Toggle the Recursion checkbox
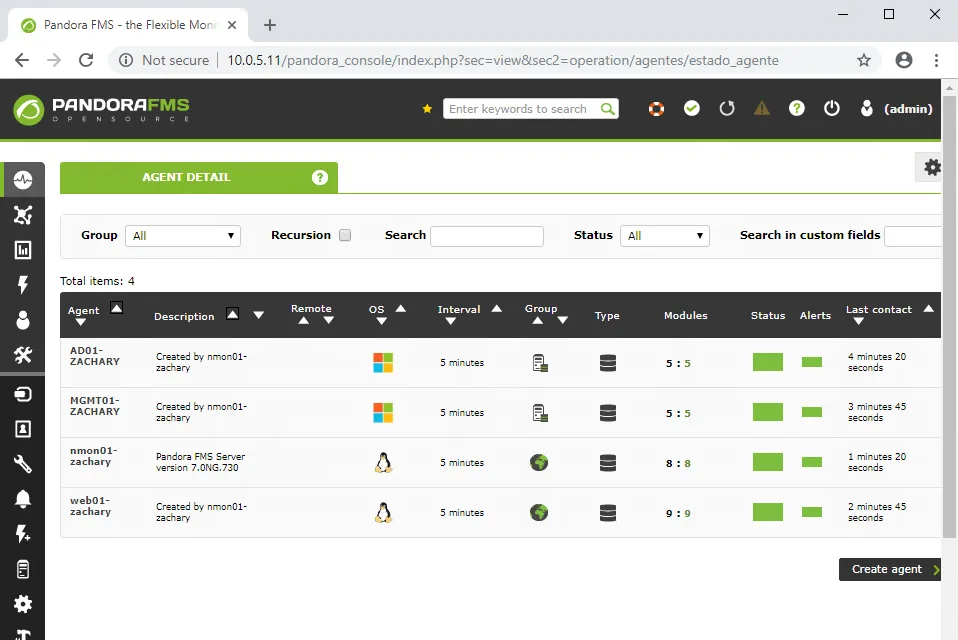958x640 pixels. point(345,235)
